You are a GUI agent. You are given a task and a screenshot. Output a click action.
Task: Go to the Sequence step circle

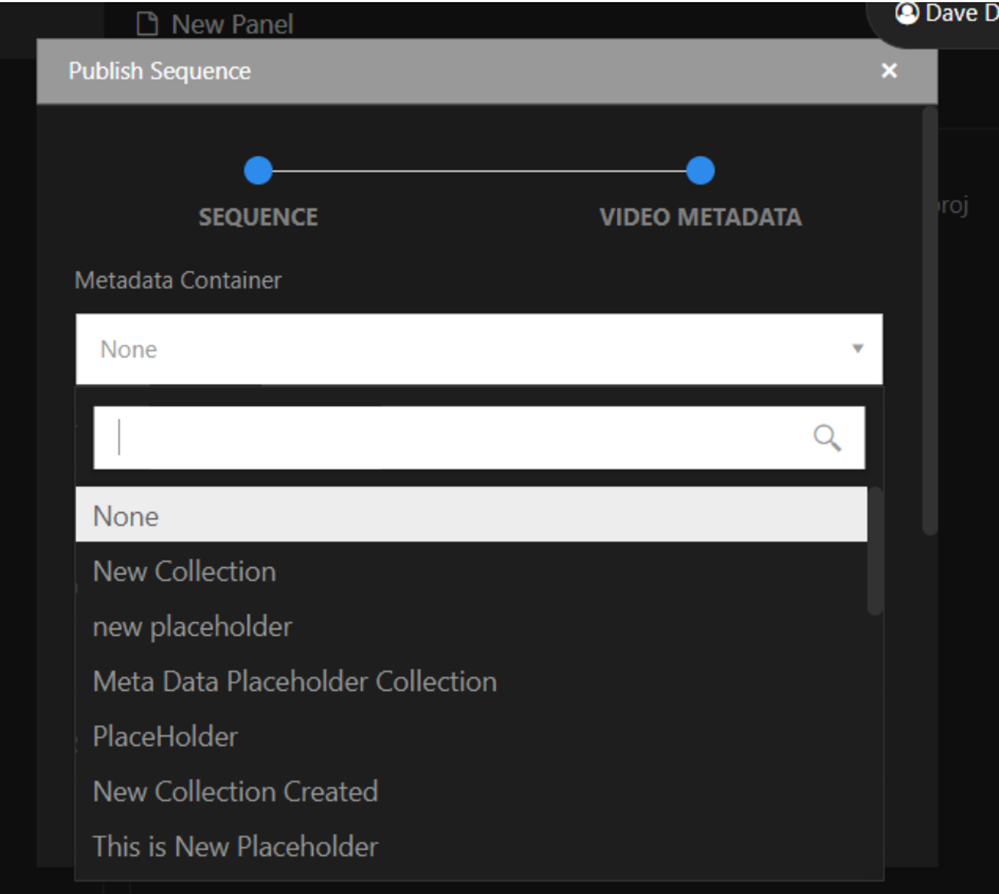[x=258, y=171]
